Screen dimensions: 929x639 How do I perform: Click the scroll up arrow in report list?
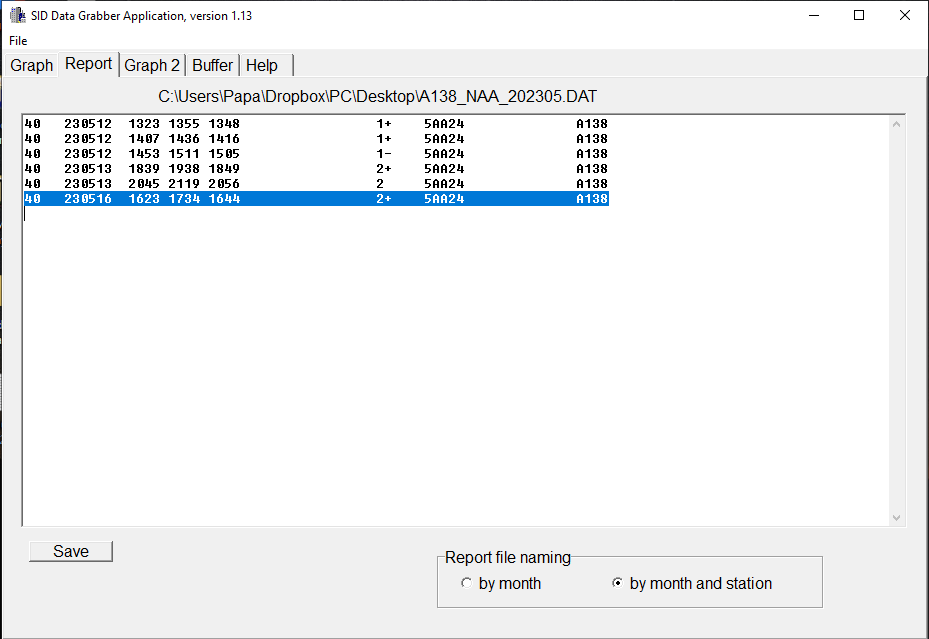pos(896,124)
